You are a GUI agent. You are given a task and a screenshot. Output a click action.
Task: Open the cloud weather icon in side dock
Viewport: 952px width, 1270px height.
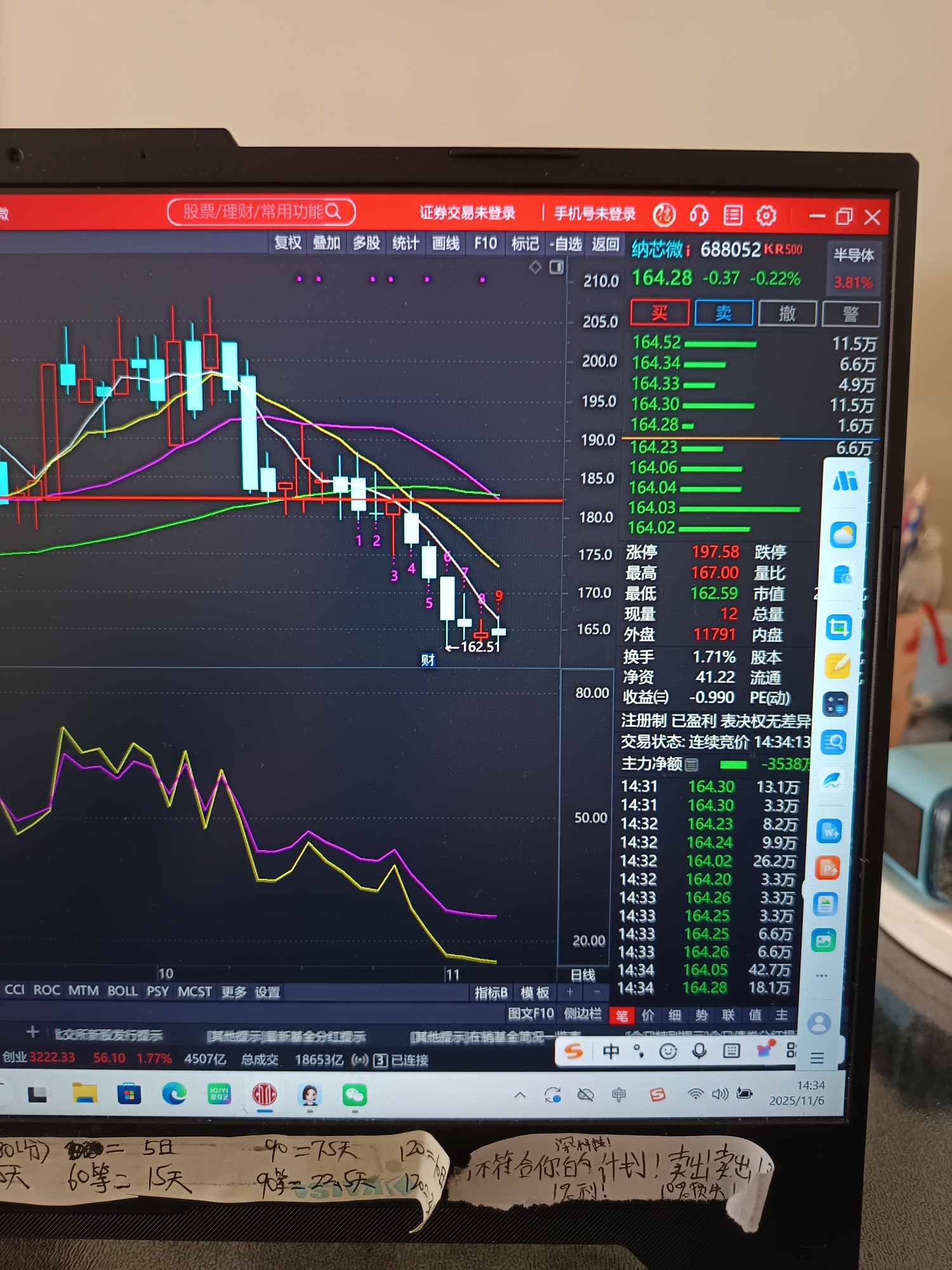(843, 535)
